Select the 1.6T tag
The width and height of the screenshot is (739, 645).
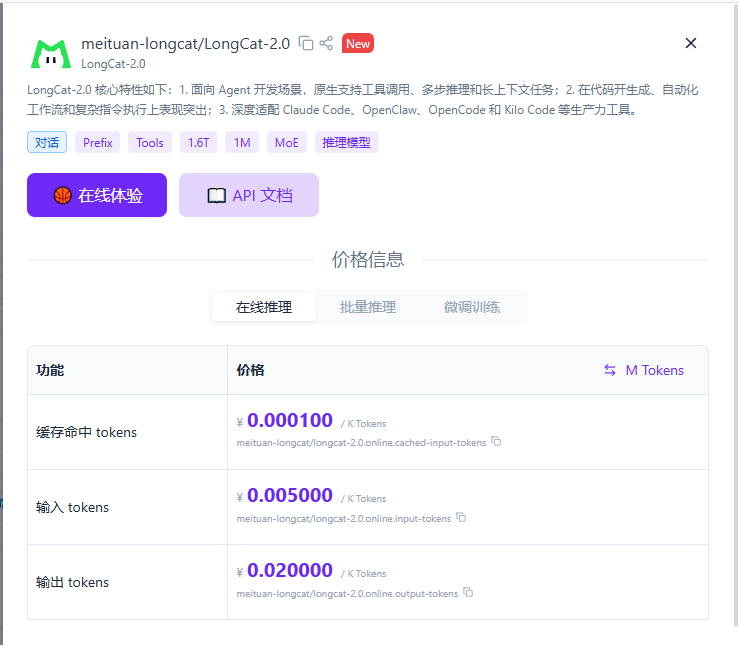(198, 142)
